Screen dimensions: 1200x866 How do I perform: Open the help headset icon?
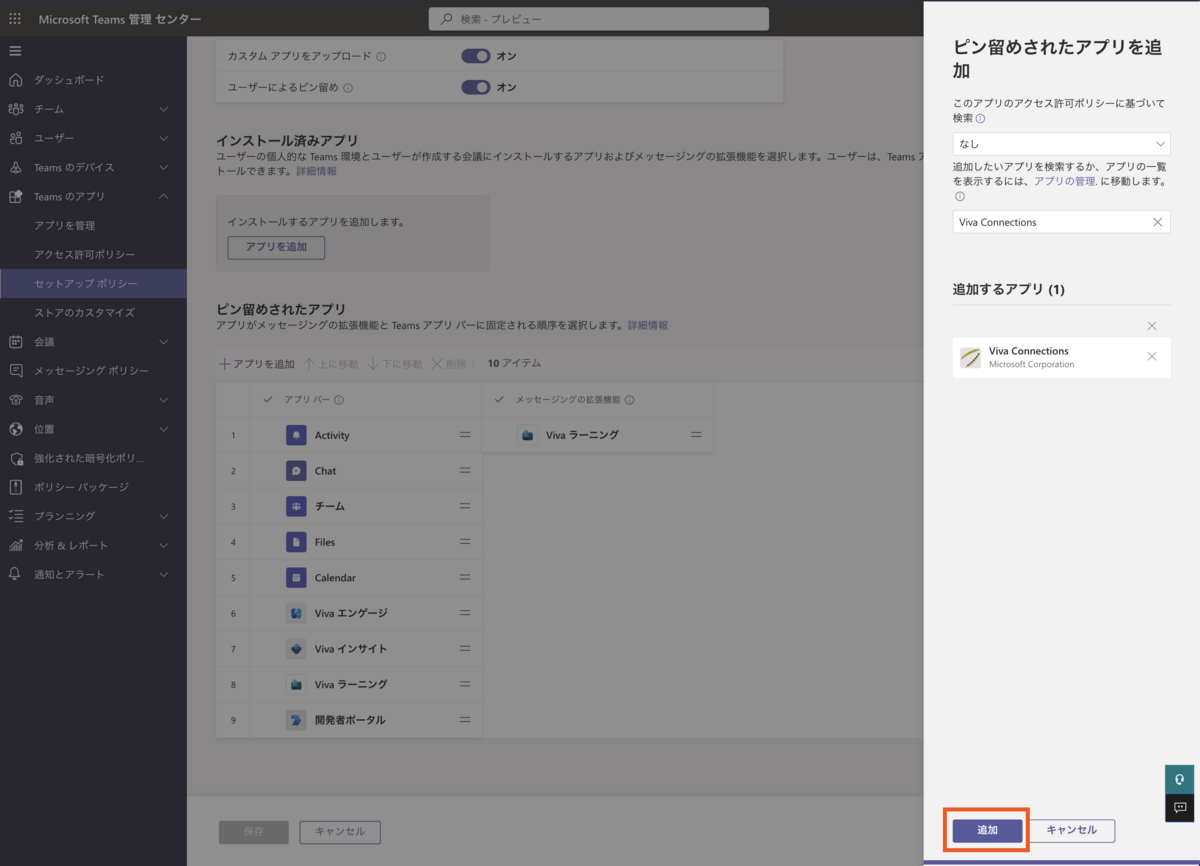point(1180,779)
